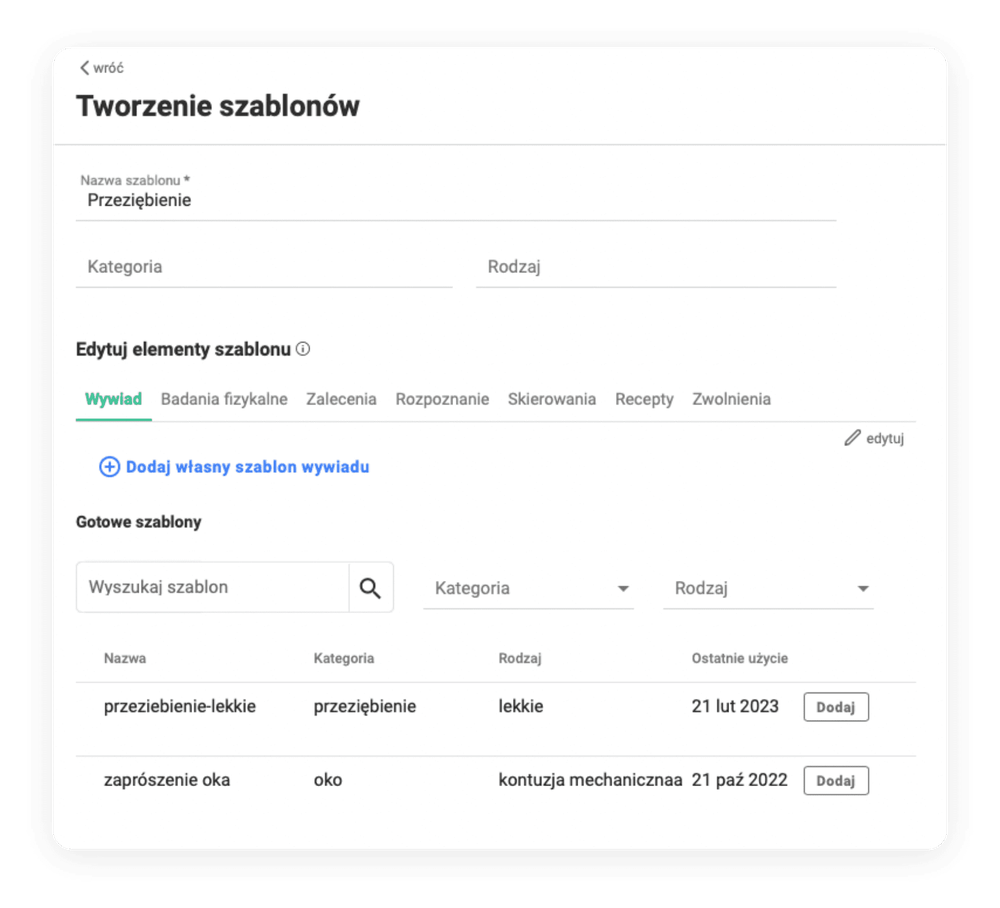
Task: Focus the Nazwa szablonu field
Action: pos(455,200)
